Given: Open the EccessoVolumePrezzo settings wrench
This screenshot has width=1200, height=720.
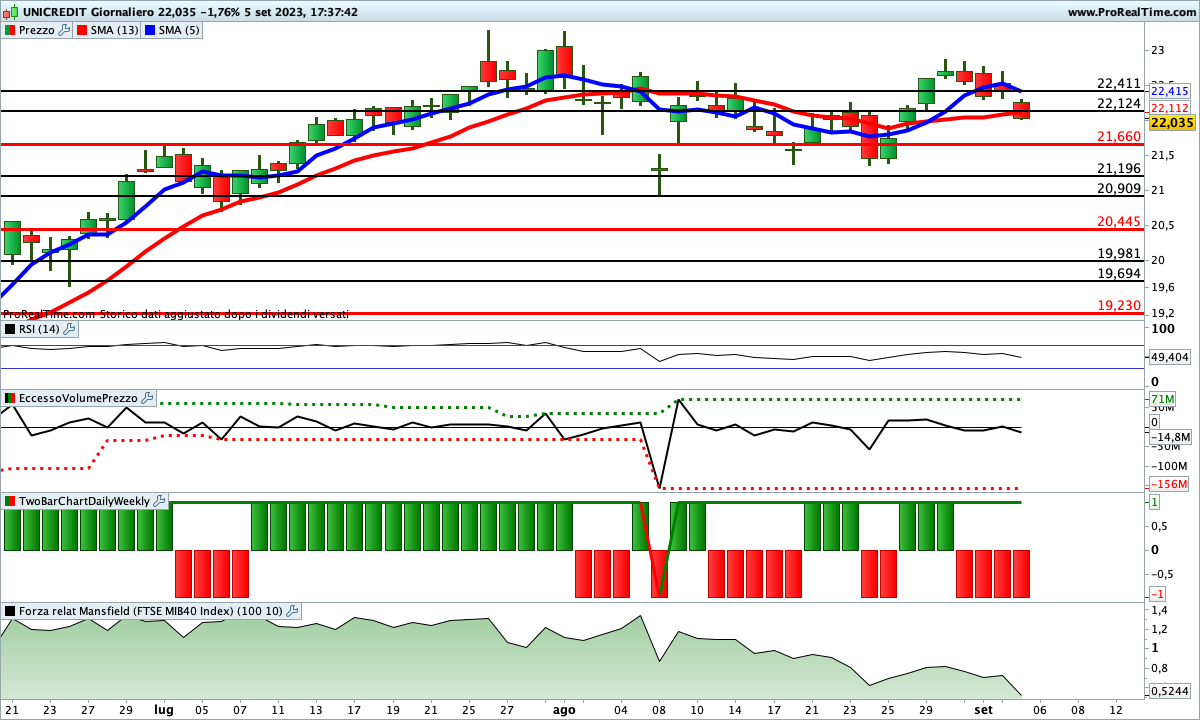Looking at the screenshot, I should click(x=148, y=398).
